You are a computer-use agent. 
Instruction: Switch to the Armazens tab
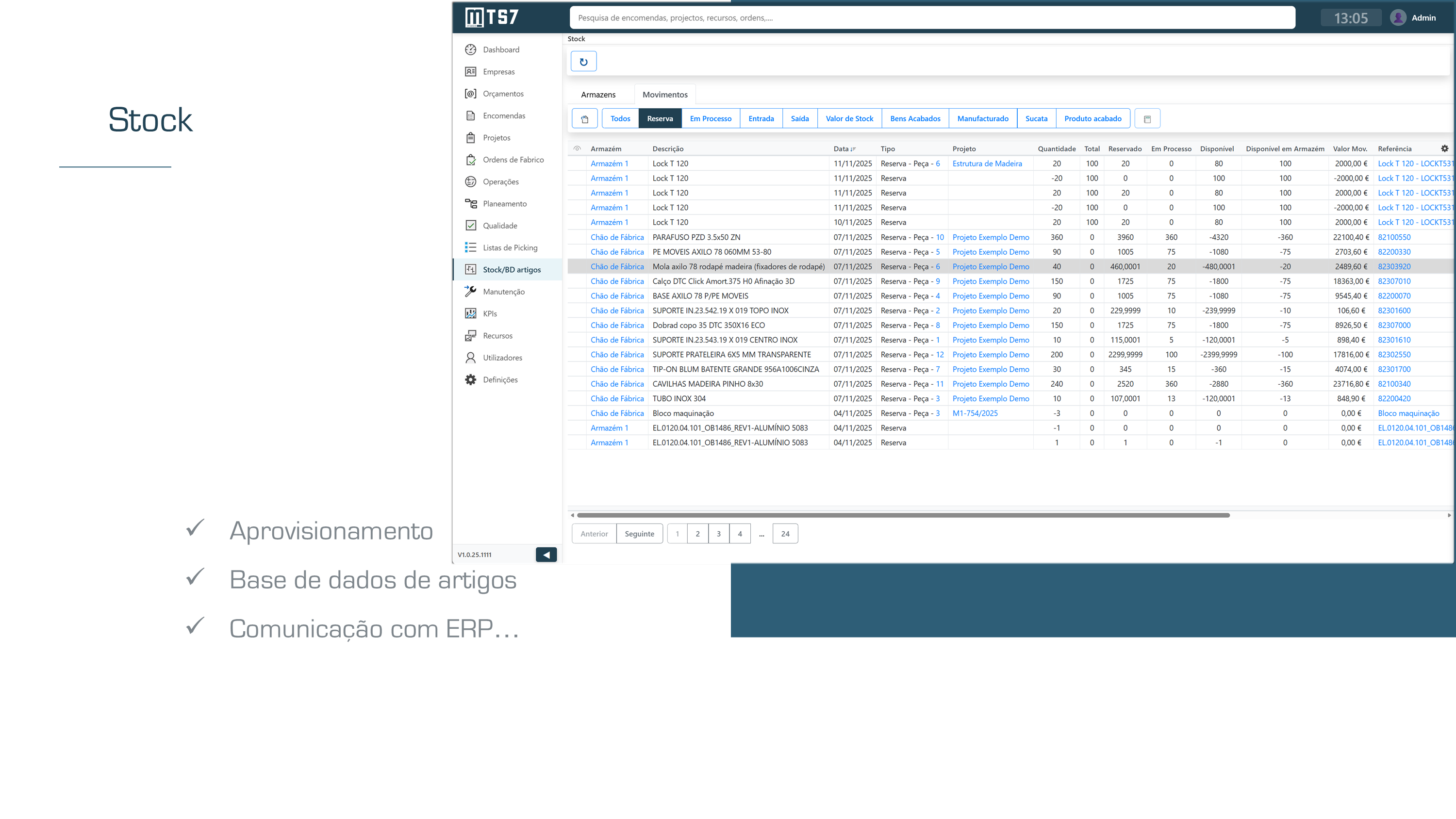click(598, 95)
